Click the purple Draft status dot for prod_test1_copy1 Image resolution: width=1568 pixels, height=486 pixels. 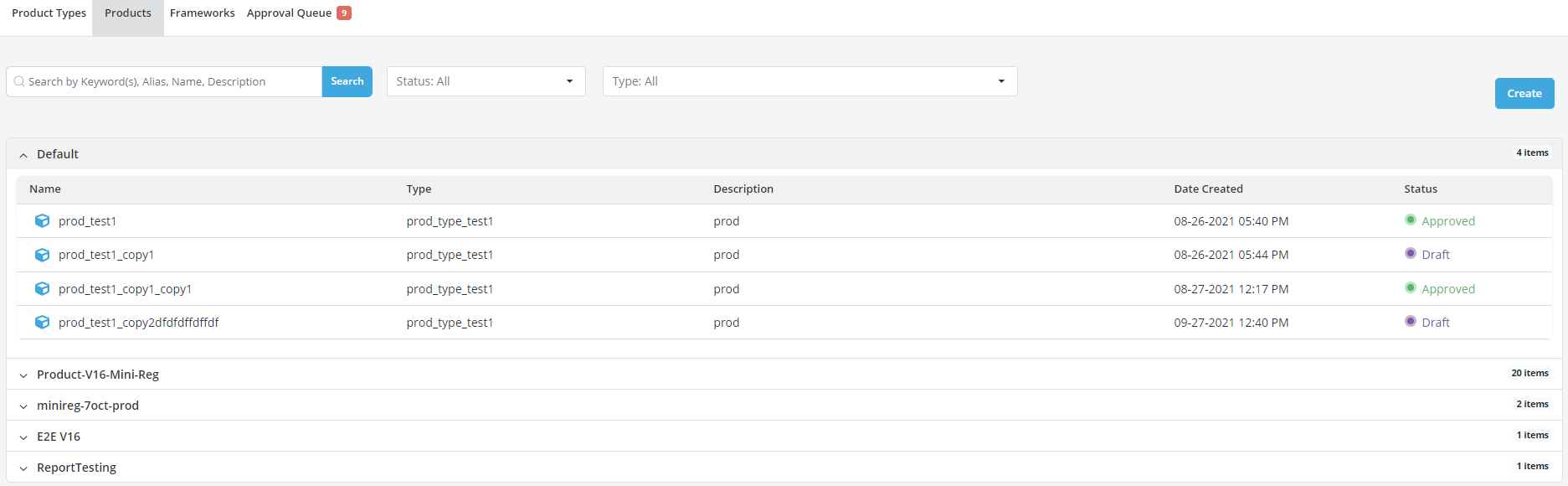[1410, 254]
